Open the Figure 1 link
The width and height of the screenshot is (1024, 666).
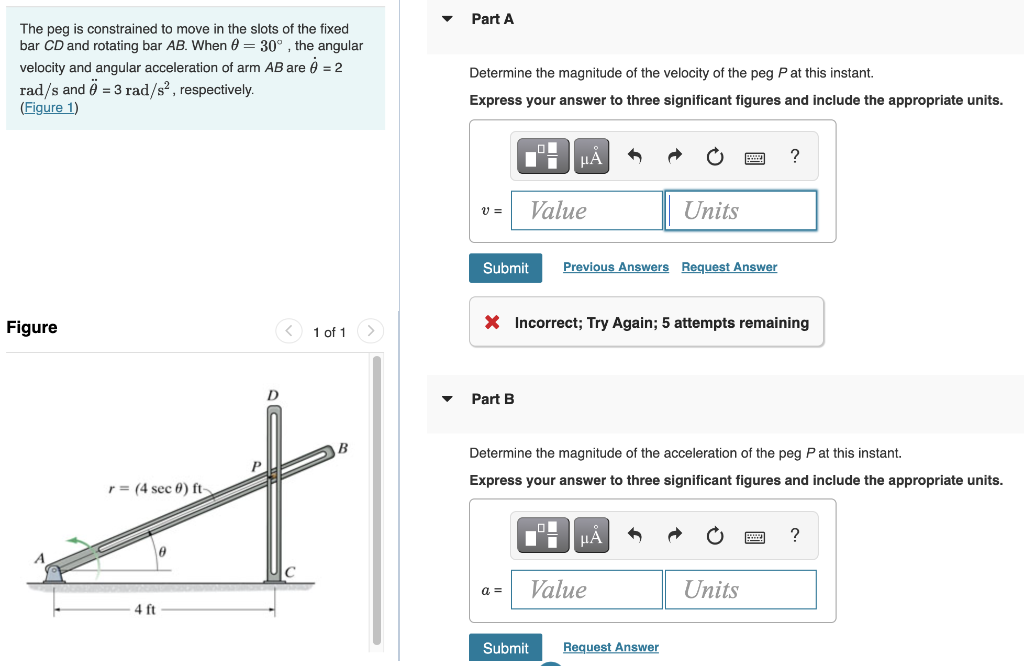[49, 107]
